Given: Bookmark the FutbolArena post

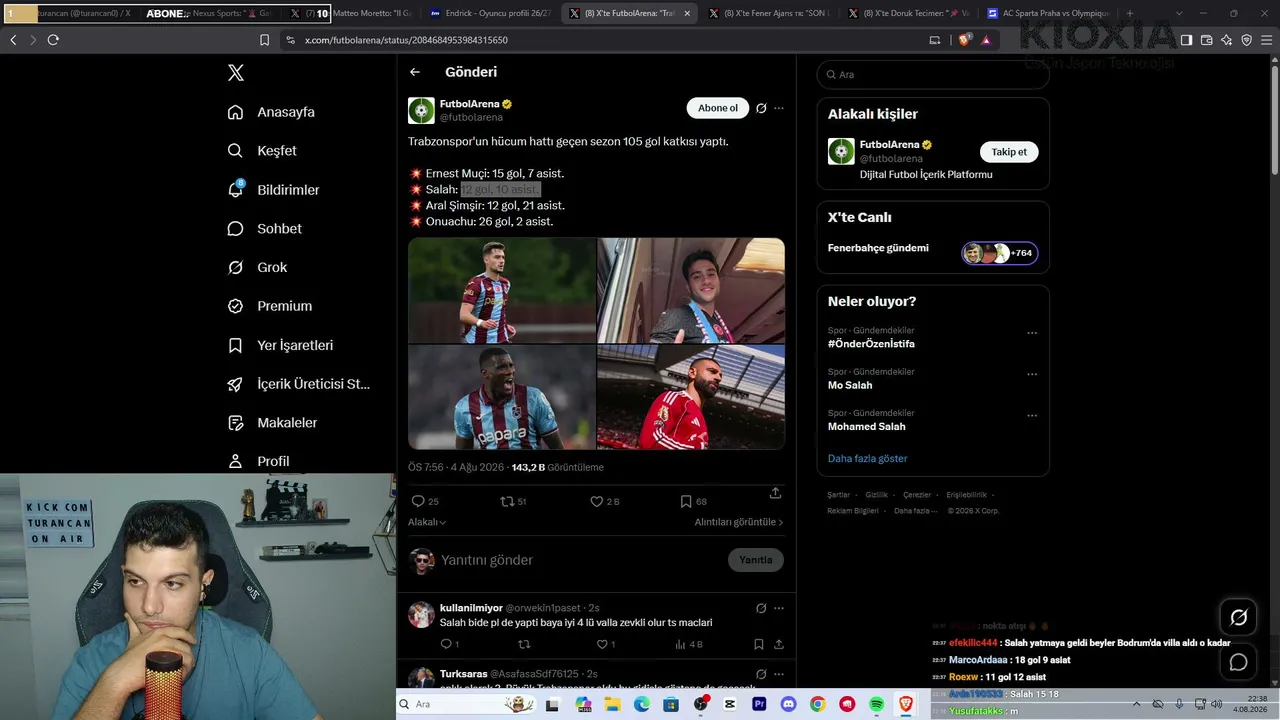Looking at the screenshot, I should [686, 501].
